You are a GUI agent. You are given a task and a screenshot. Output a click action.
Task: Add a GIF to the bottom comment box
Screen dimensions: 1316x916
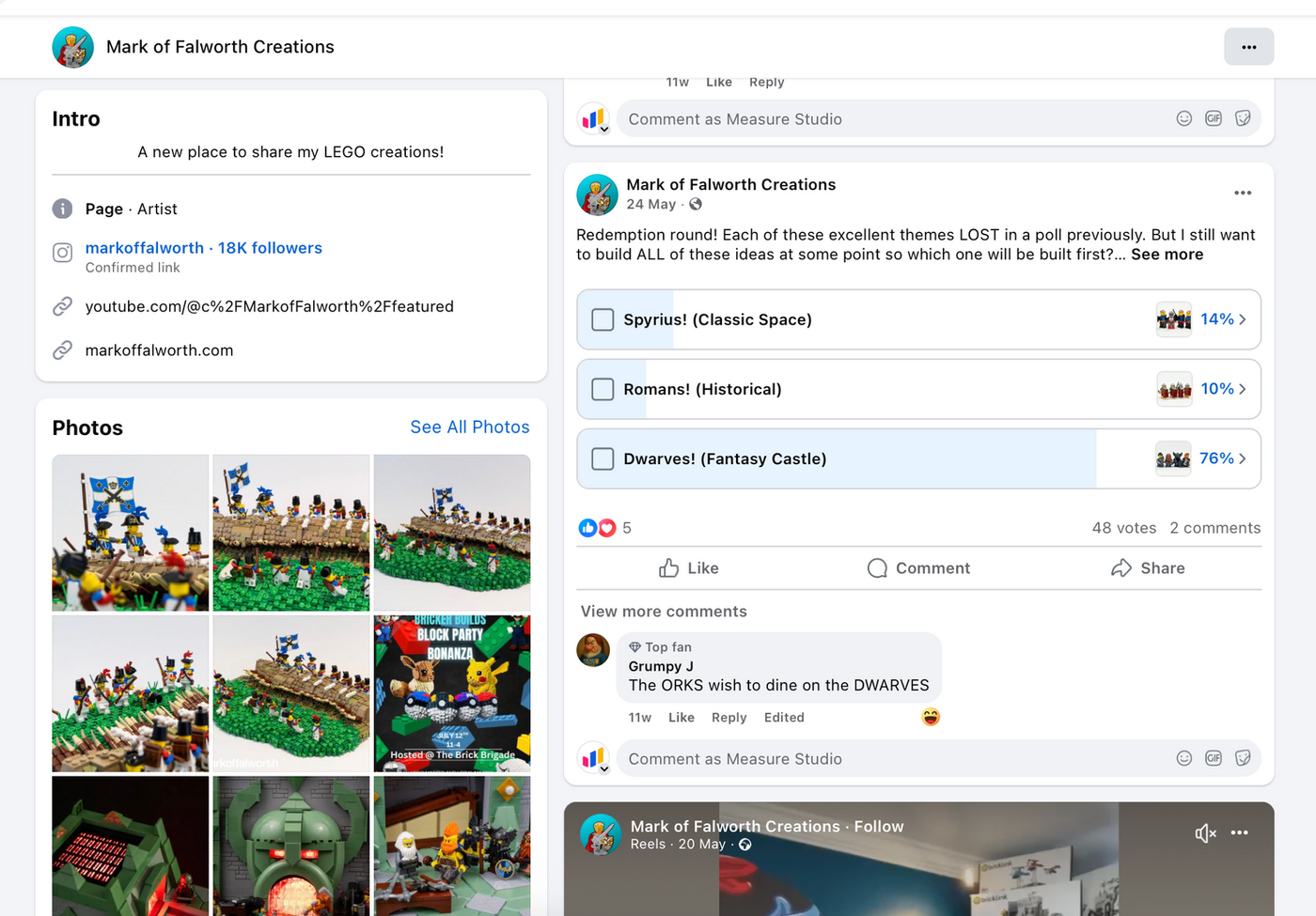(1214, 758)
